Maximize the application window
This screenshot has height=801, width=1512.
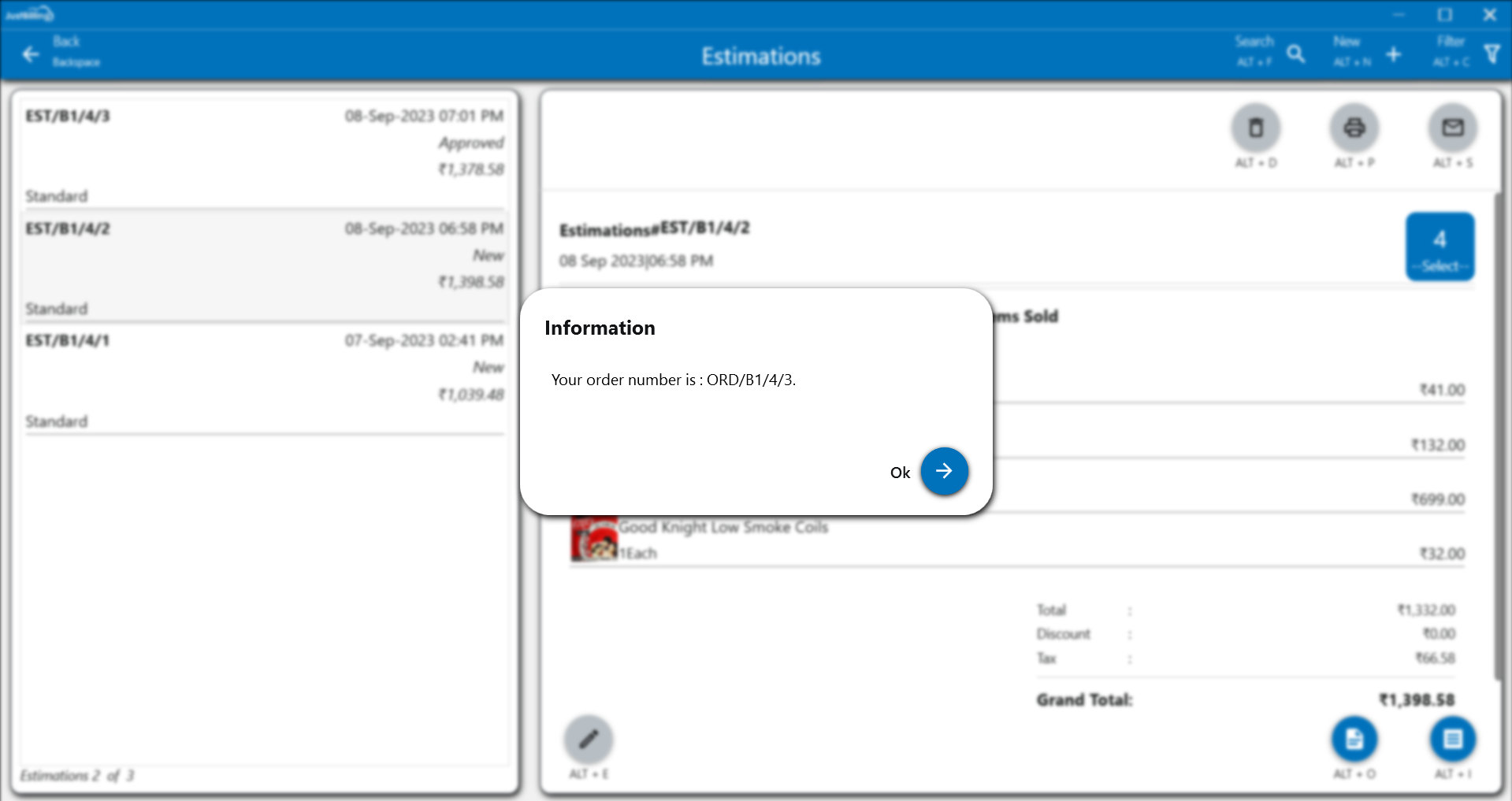[x=1444, y=14]
